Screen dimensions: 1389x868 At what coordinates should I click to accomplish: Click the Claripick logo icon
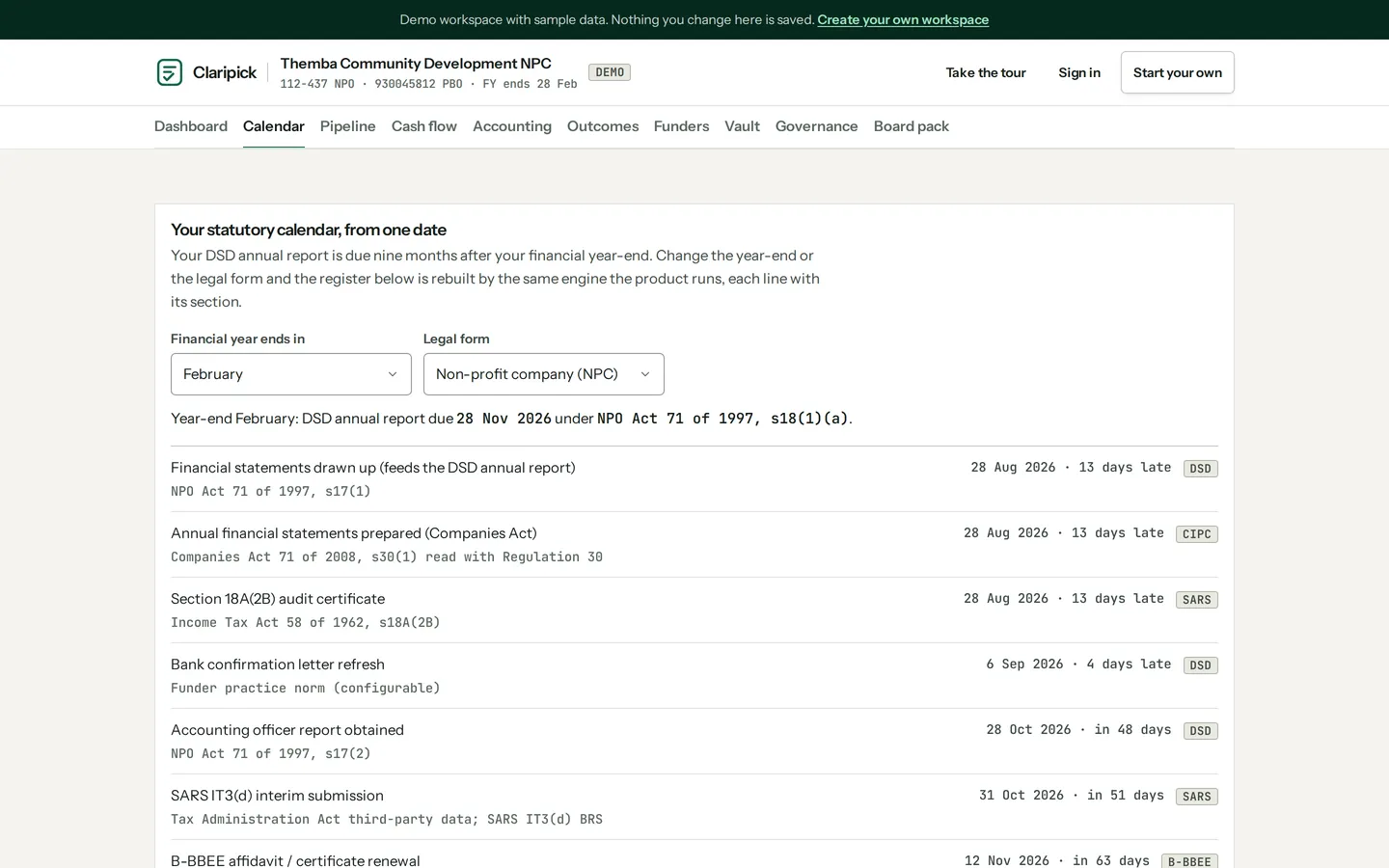pyautogui.click(x=170, y=72)
